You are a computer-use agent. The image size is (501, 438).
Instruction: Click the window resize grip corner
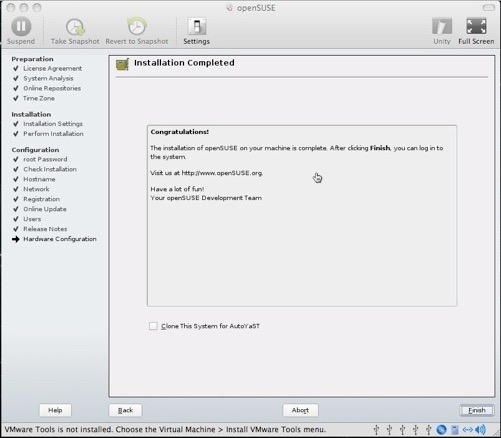coord(496,433)
